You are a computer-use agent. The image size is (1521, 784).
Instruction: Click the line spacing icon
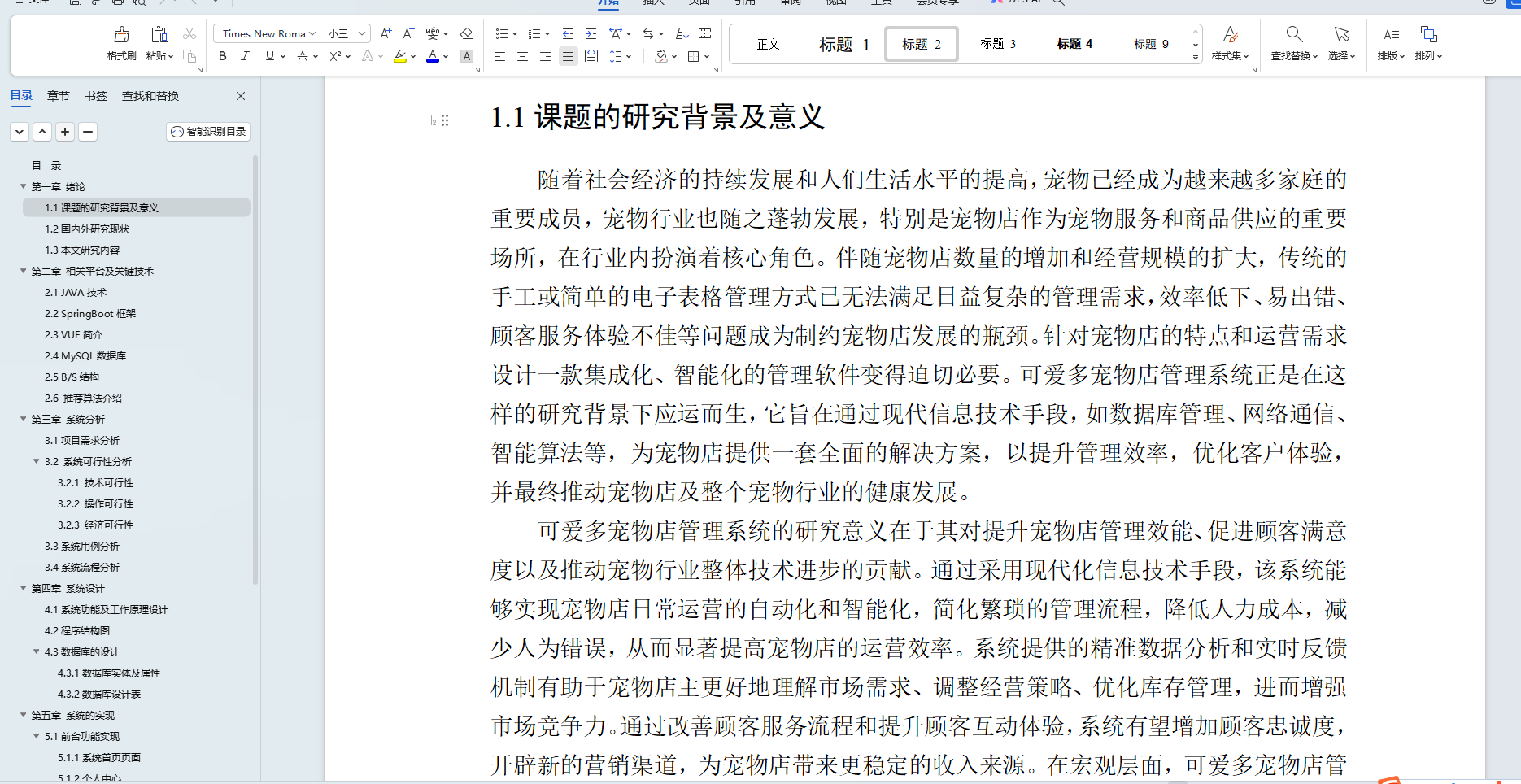[616, 56]
